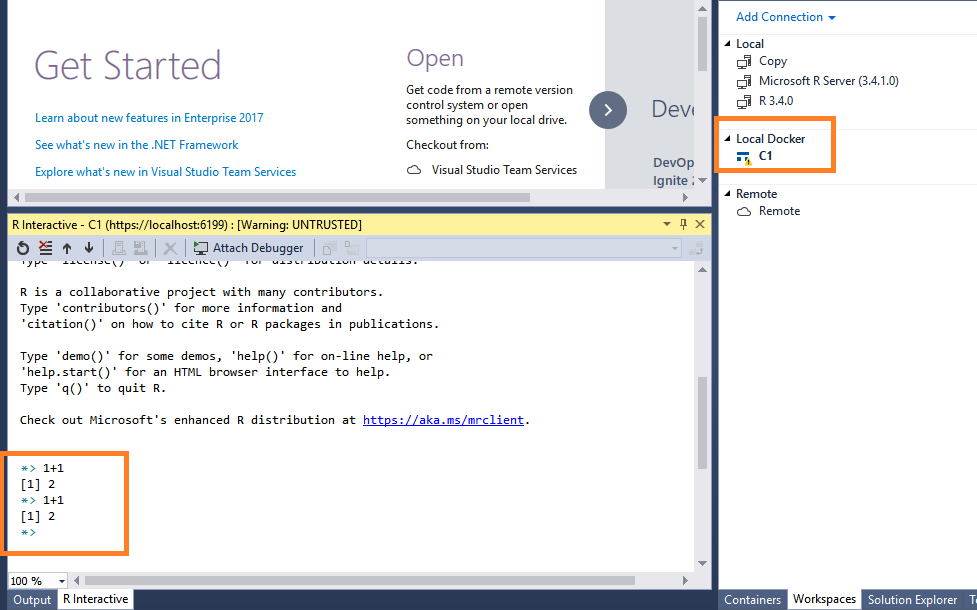Open the R Interactive window options dropdown

click(666, 224)
